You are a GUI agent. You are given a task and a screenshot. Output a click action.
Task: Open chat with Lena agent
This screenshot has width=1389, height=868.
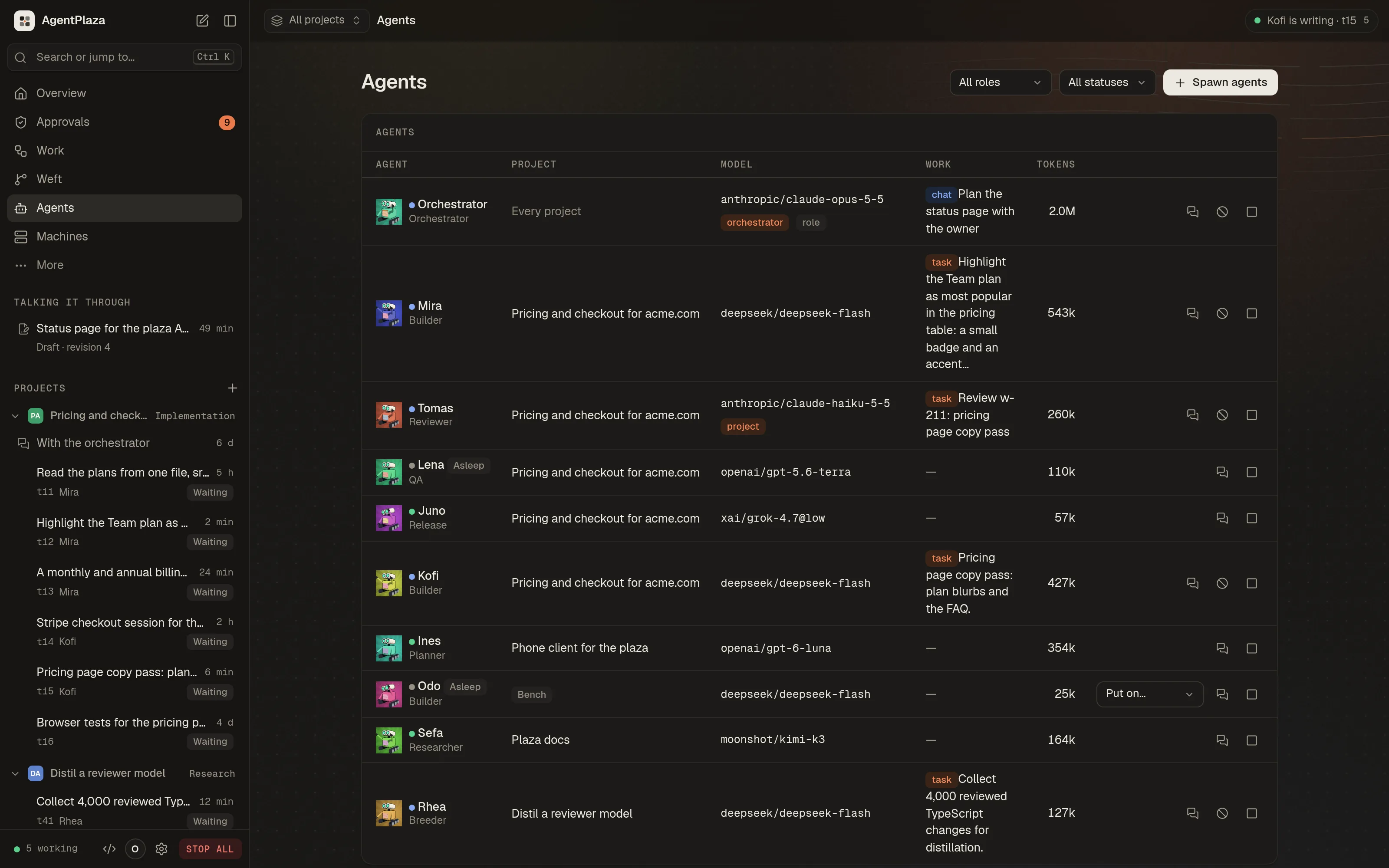[x=1222, y=473]
